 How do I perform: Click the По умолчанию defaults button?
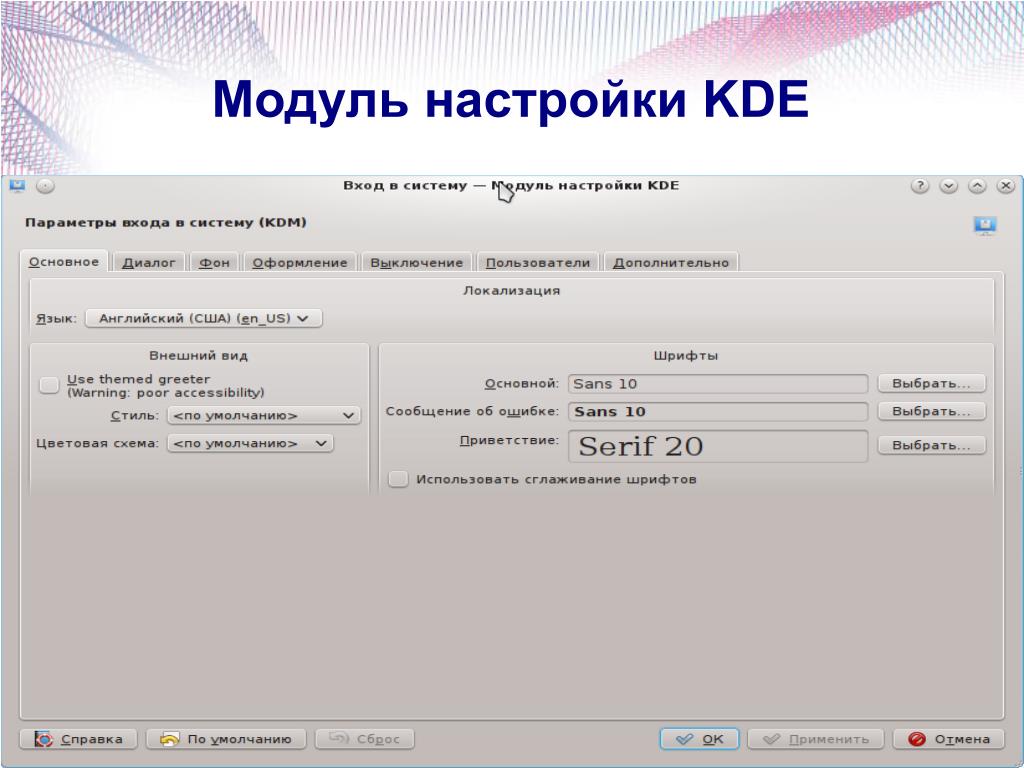[x=226, y=739]
